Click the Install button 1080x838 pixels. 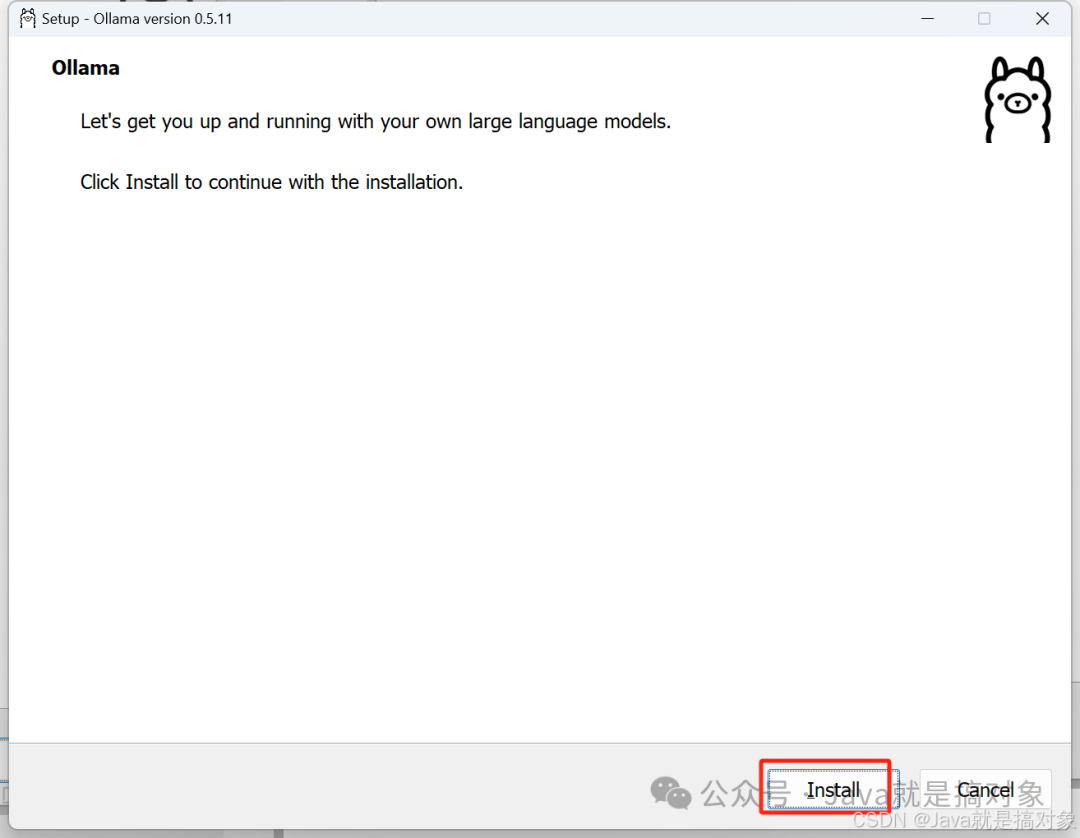[833, 789]
